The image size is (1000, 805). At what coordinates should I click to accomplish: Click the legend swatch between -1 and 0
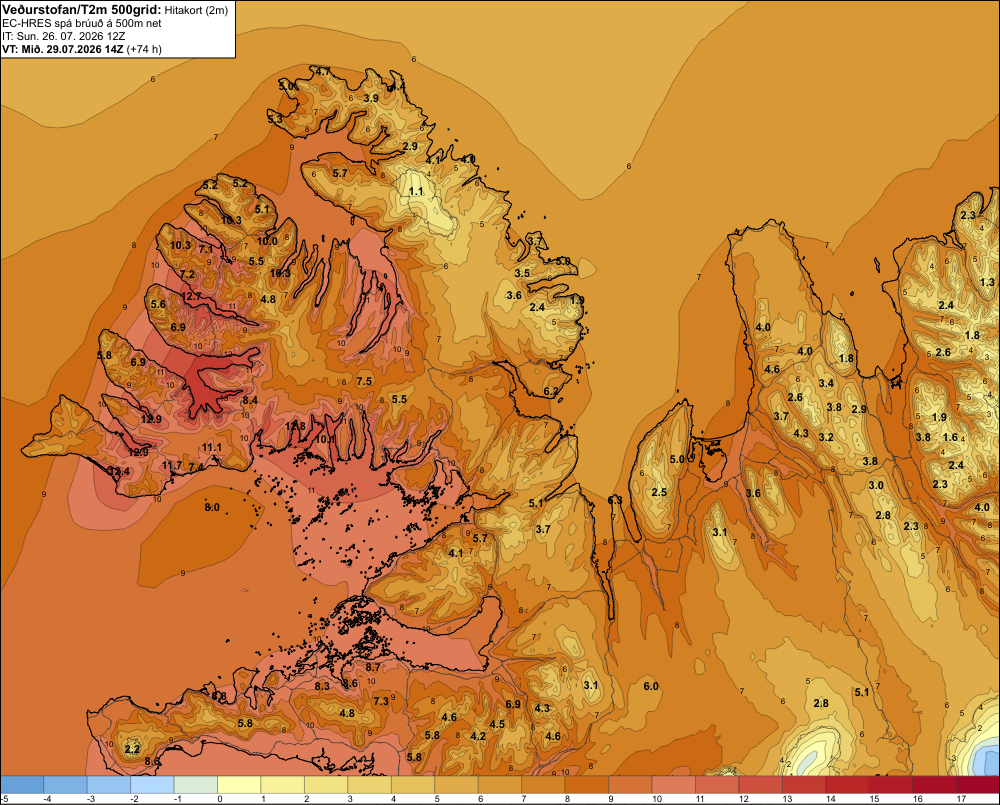pos(196,784)
